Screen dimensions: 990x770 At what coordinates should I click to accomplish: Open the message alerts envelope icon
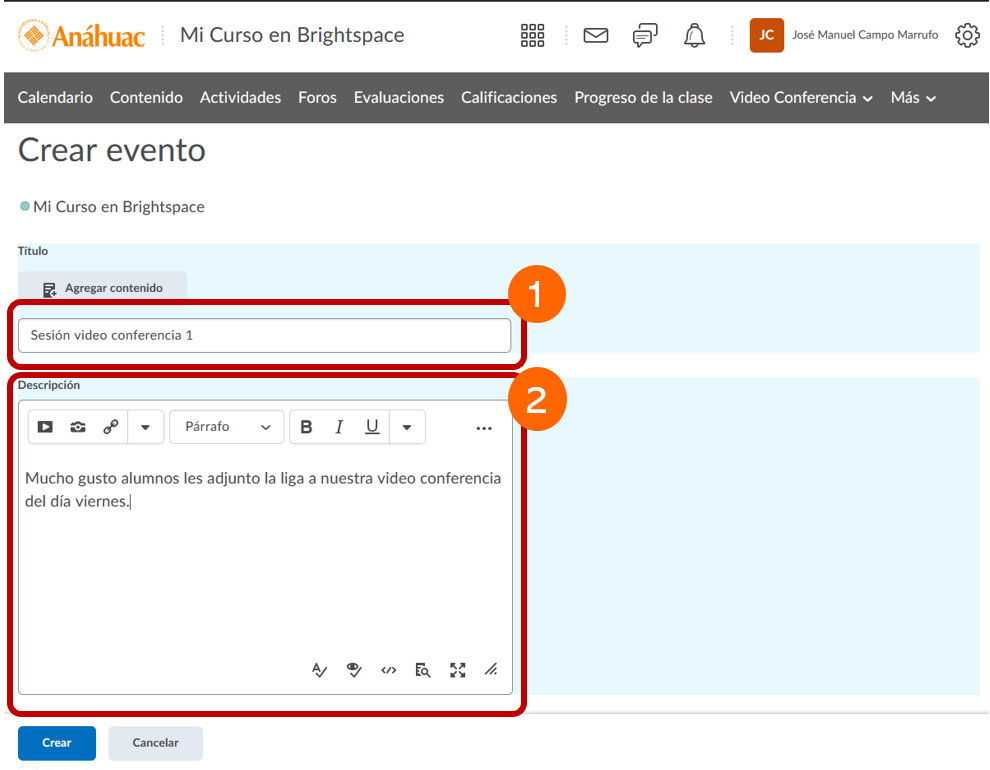[596, 35]
